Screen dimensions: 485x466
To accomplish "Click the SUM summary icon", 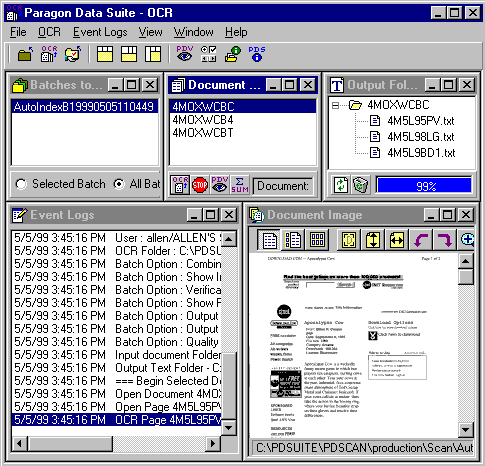I will coord(239,185).
